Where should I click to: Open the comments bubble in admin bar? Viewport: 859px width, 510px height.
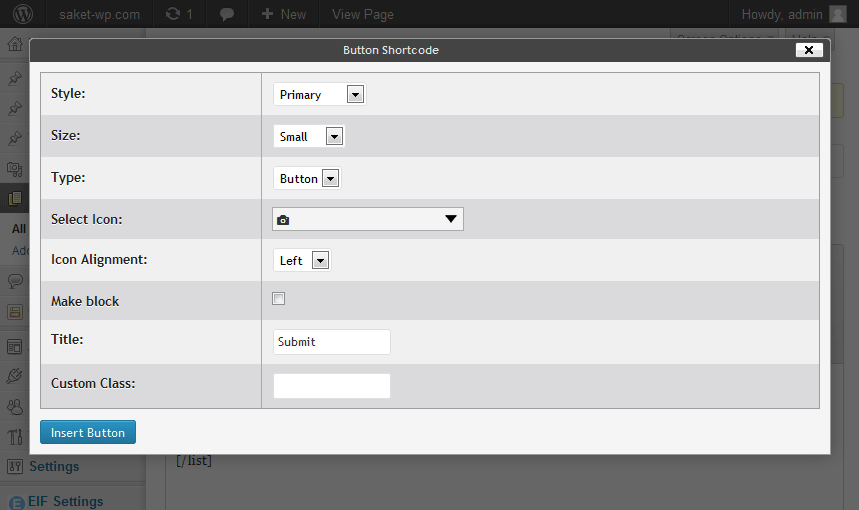pyautogui.click(x=227, y=15)
